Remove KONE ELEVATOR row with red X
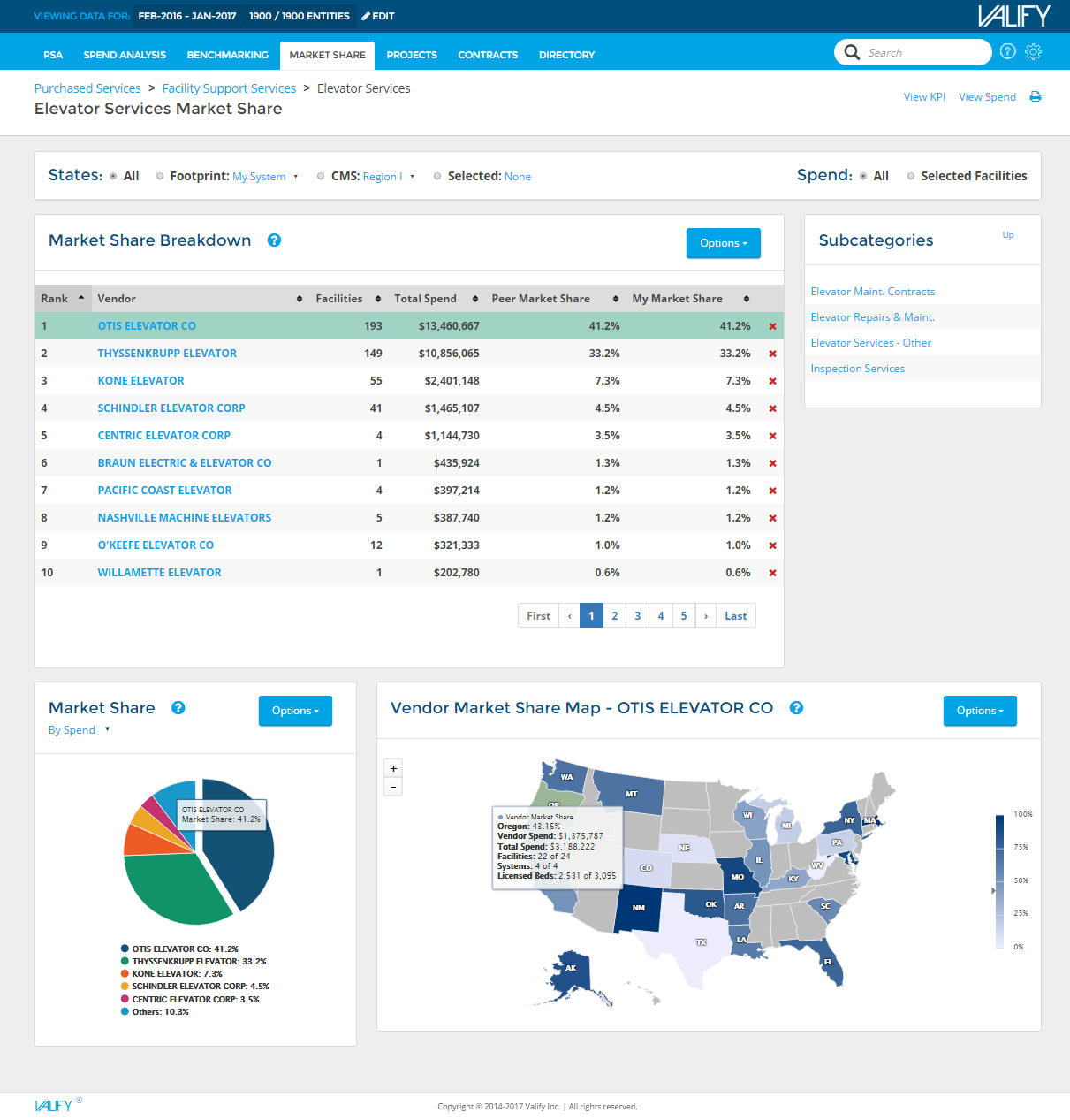Image resolution: width=1070 pixels, height=1120 pixels. (772, 381)
